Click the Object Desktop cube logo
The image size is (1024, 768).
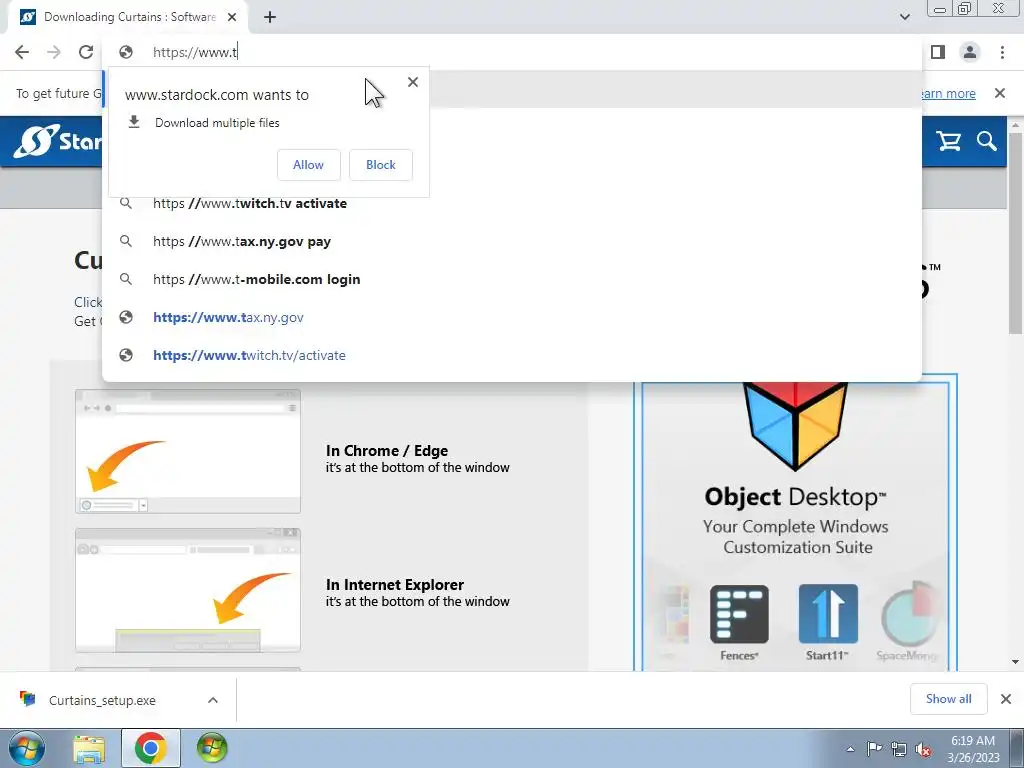click(795, 426)
